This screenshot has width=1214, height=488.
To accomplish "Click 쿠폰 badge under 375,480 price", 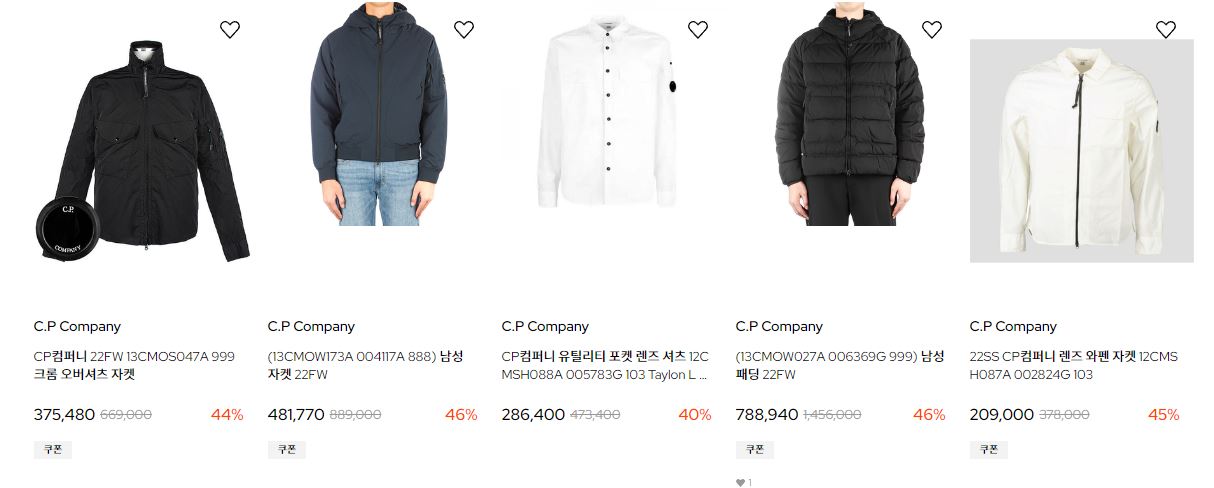I will tap(53, 450).
